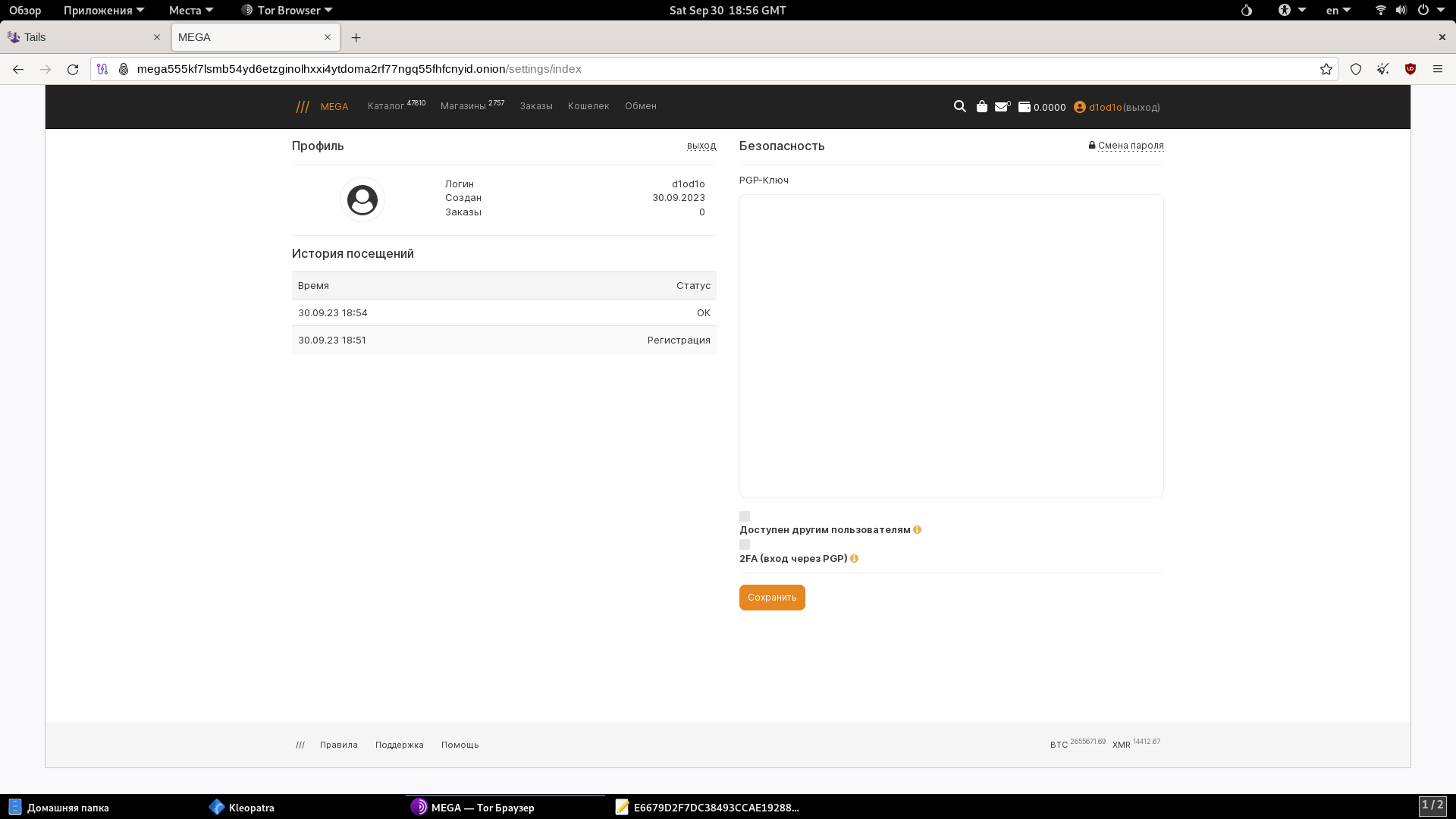Open messages envelope icon in header

pyautogui.click(x=1002, y=107)
